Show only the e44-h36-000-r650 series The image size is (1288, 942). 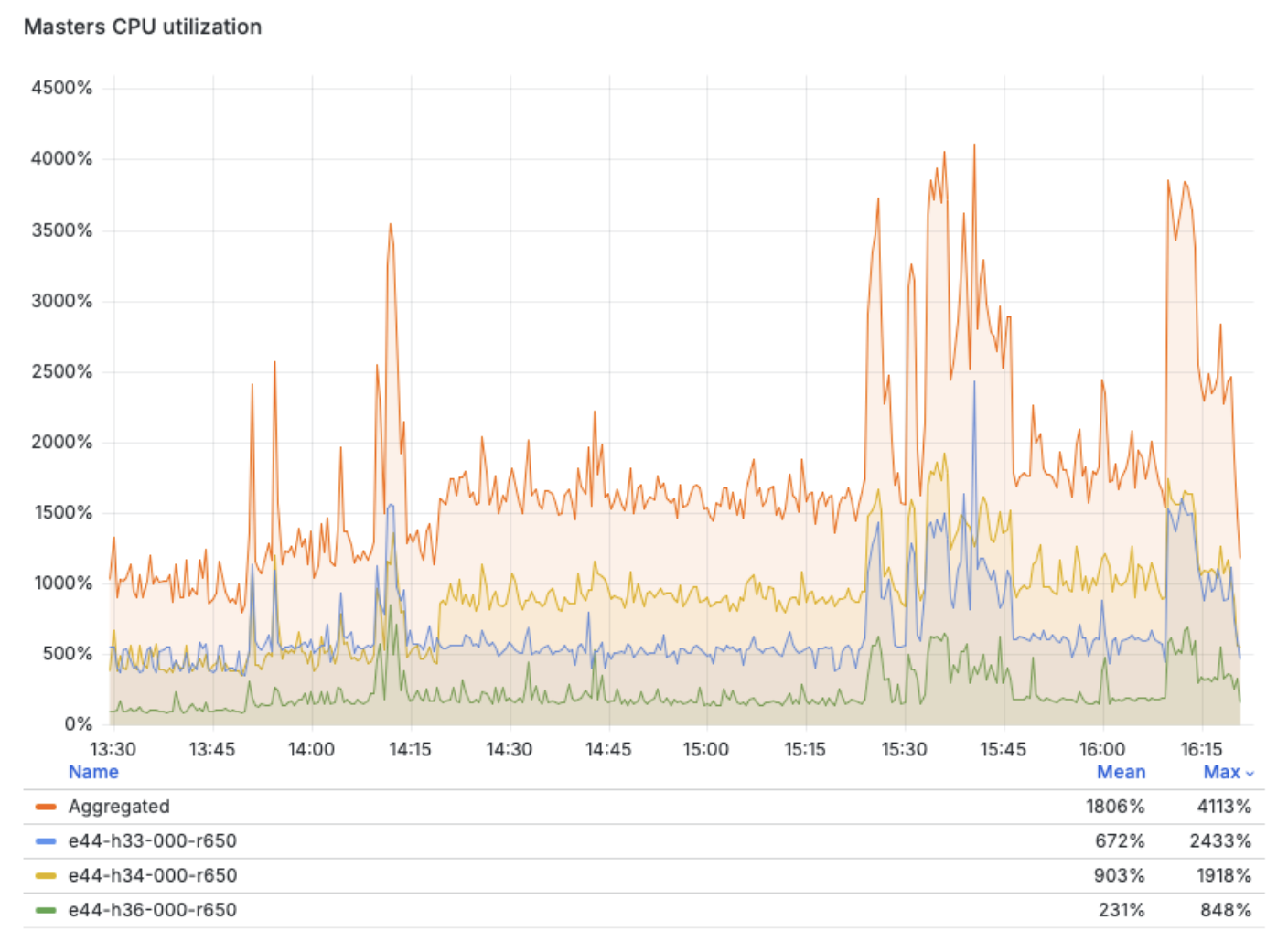tap(152, 911)
